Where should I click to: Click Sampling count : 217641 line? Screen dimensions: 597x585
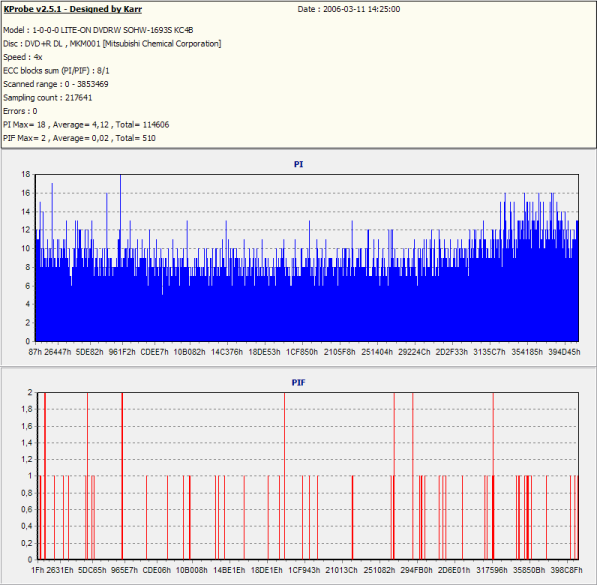coord(48,98)
